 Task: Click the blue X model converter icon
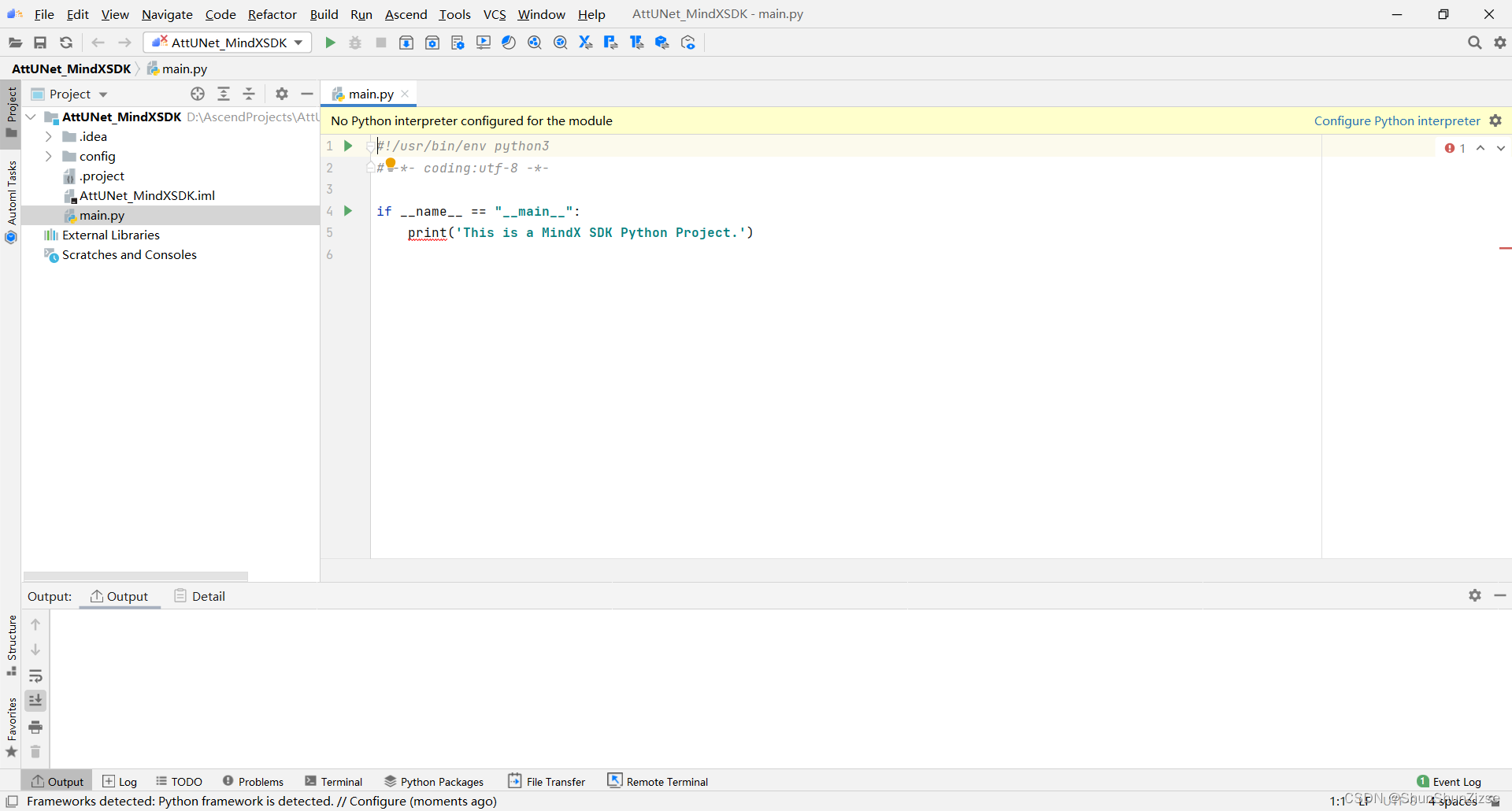pos(585,43)
